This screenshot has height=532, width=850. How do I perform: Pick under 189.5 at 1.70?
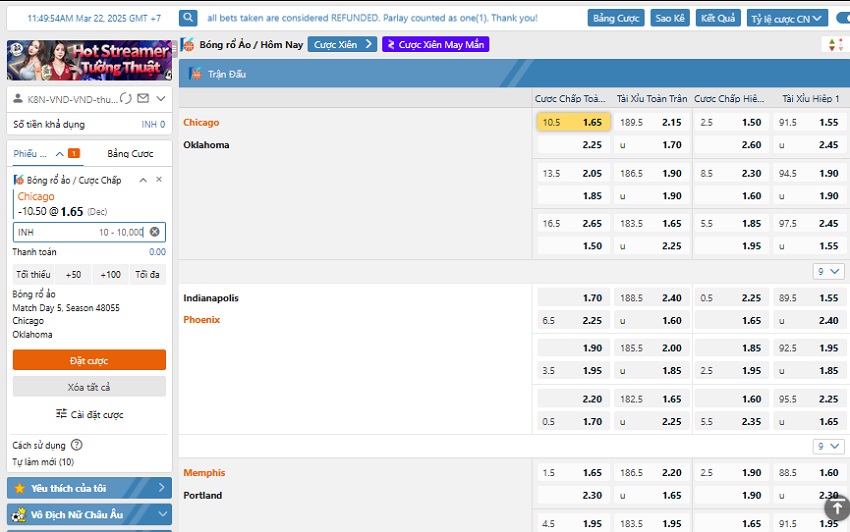[x=652, y=145]
